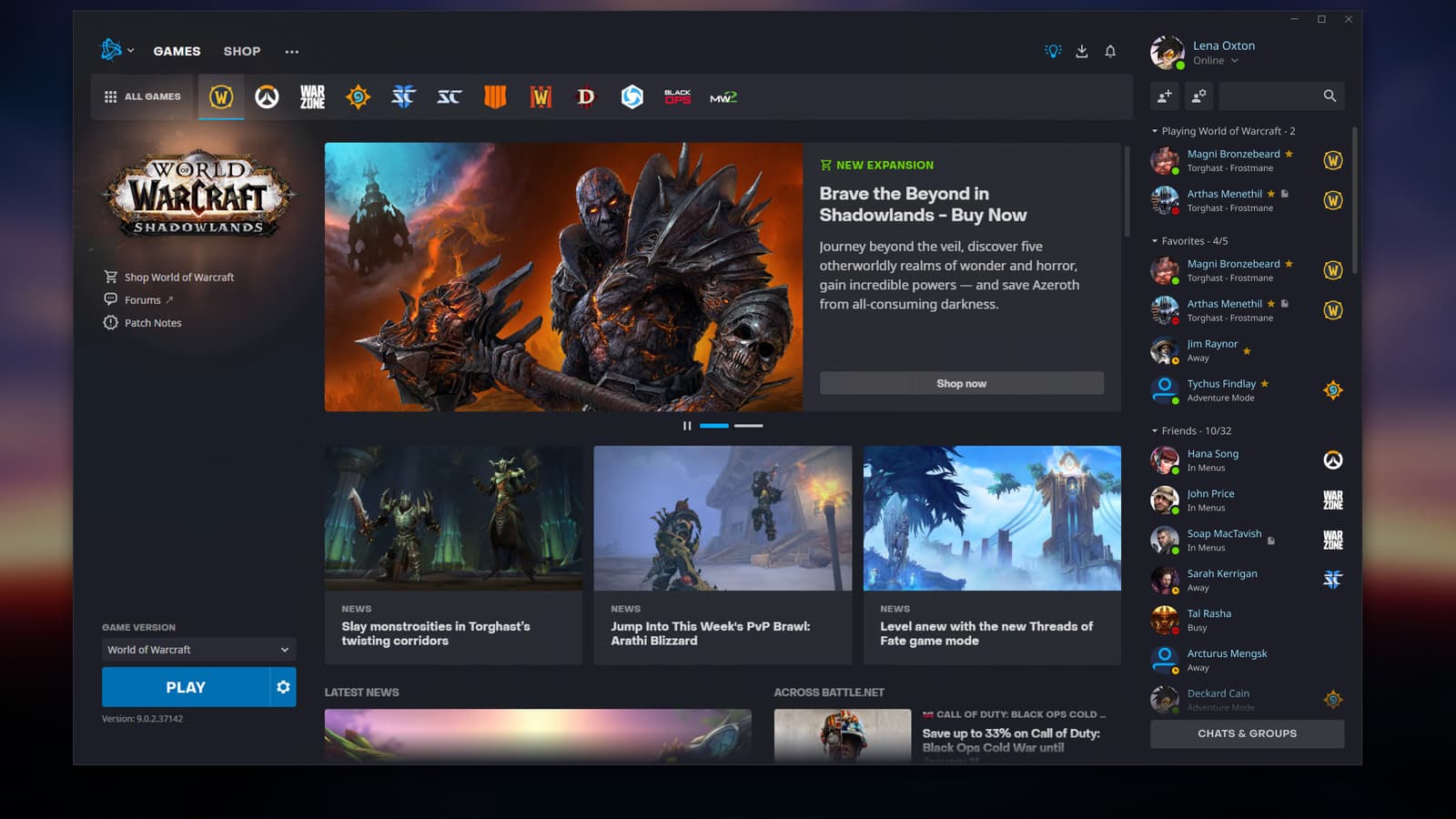Select the MW2 game tab icon
Image resolution: width=1456 pixels, height=819 pixels.
(x=723, y=97)
